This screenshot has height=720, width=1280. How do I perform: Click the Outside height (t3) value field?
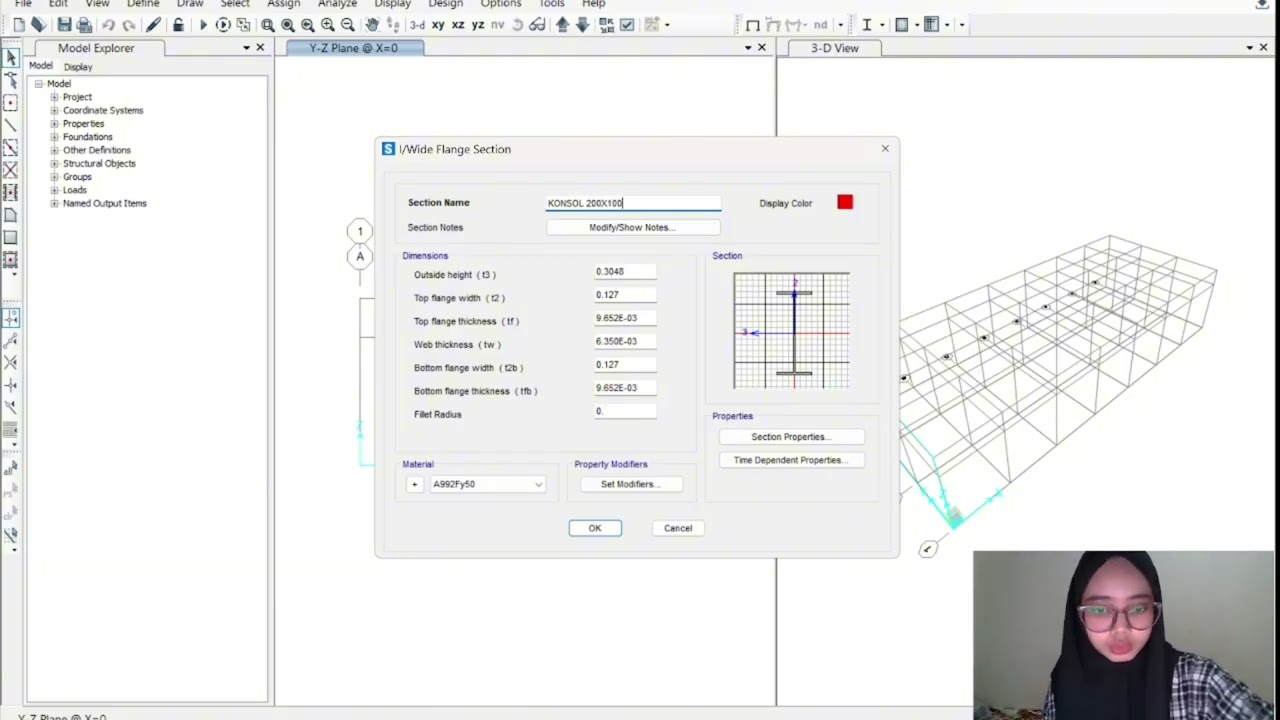tap(625, 272)
